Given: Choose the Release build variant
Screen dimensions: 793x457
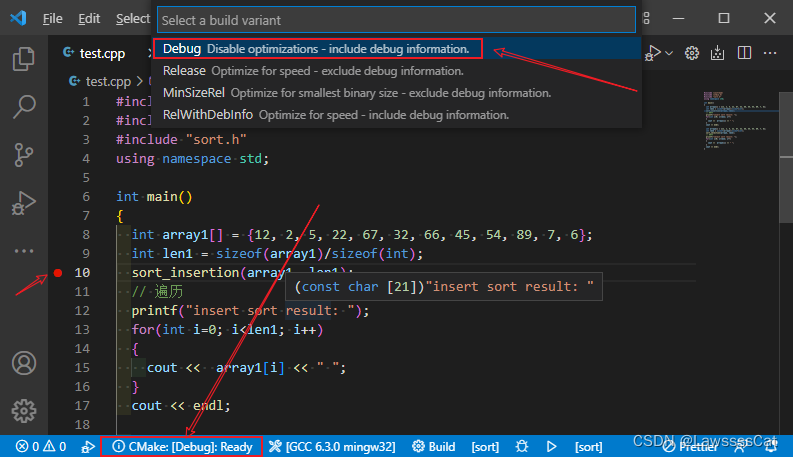Looking at the screenshot, I should coord(397,71).
